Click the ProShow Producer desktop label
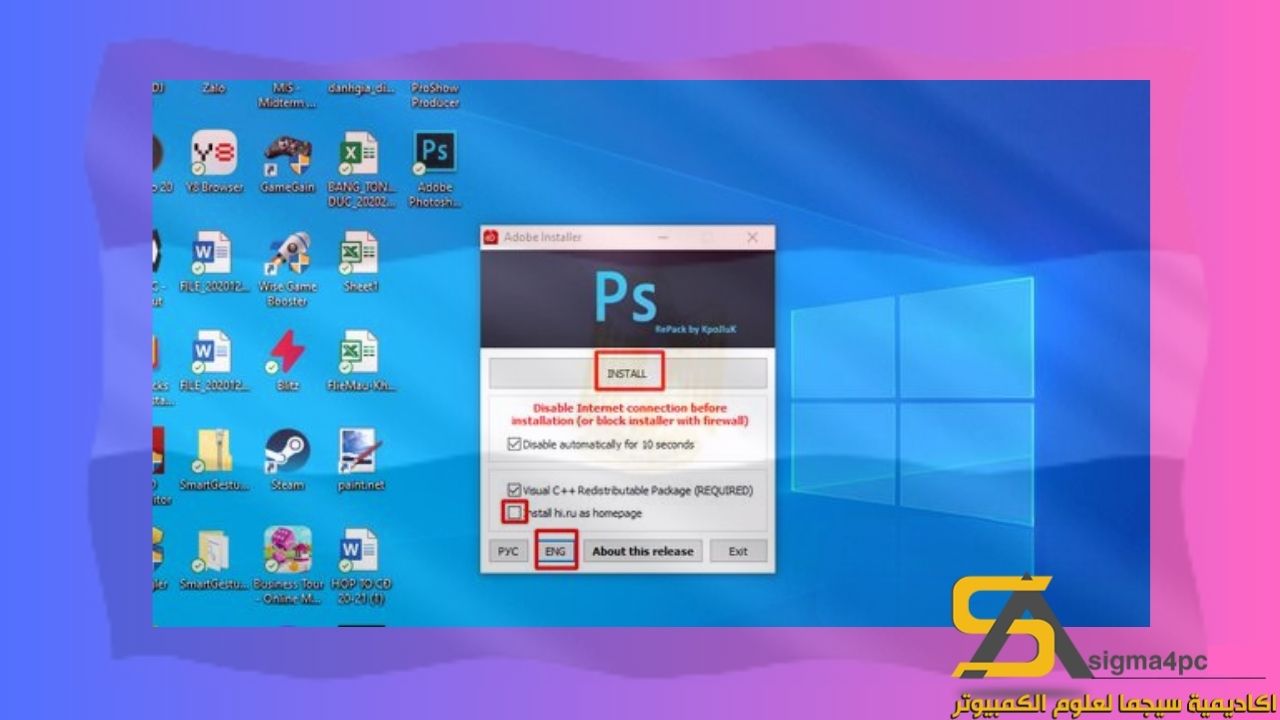This screenshot has height=720, width=1280. point(435,95)
